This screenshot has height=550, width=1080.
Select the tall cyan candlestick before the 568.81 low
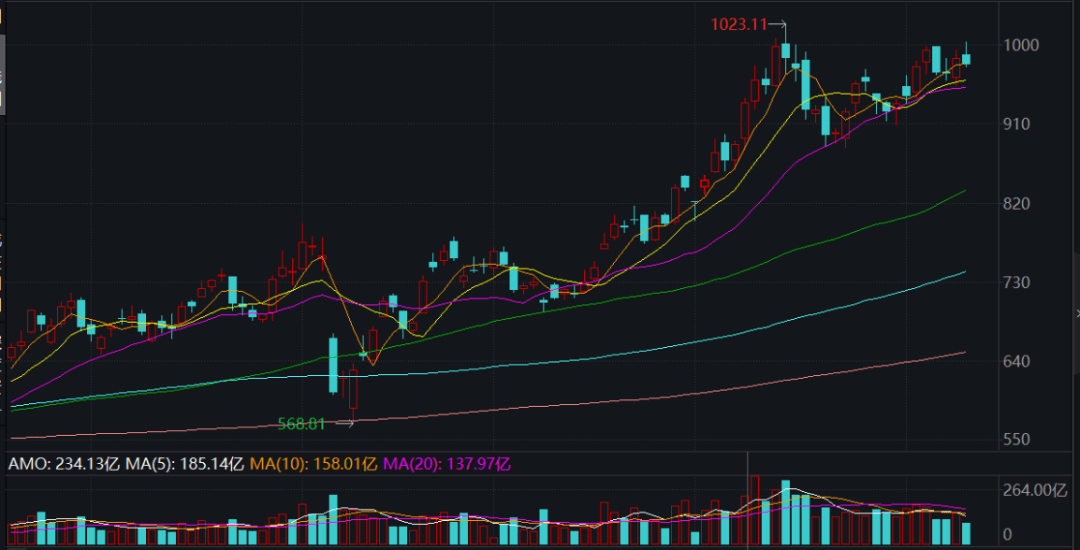[332, 365]
